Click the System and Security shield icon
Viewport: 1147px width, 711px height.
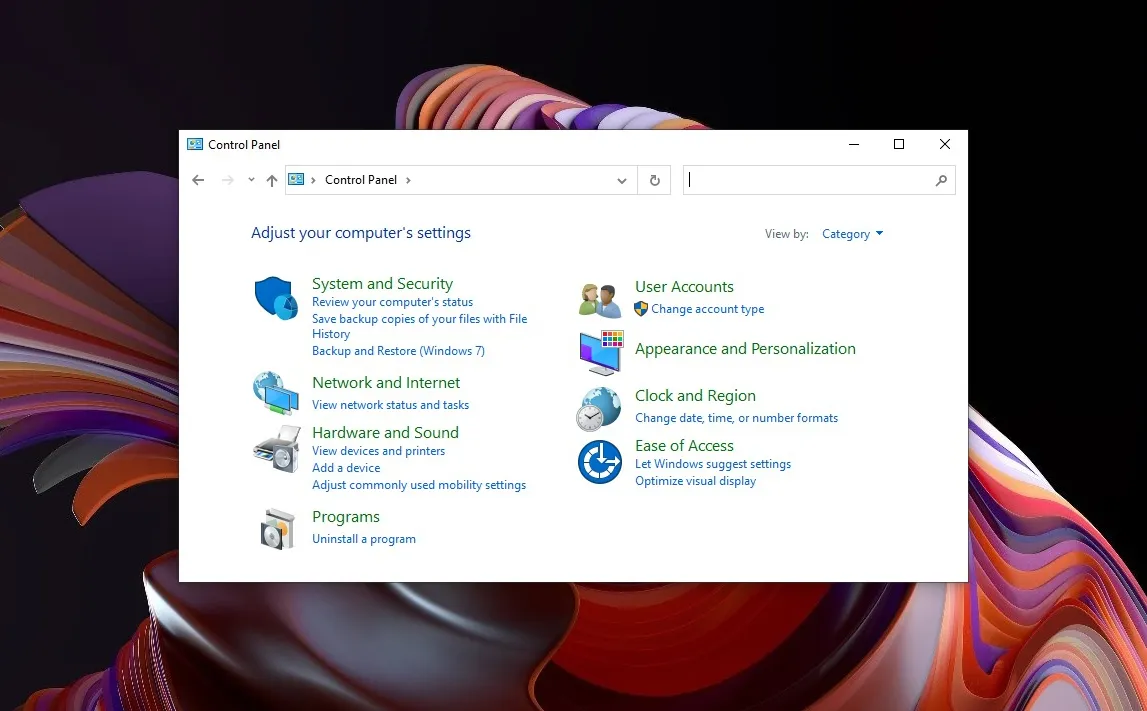pyautogui.click(x=276, y=298)
